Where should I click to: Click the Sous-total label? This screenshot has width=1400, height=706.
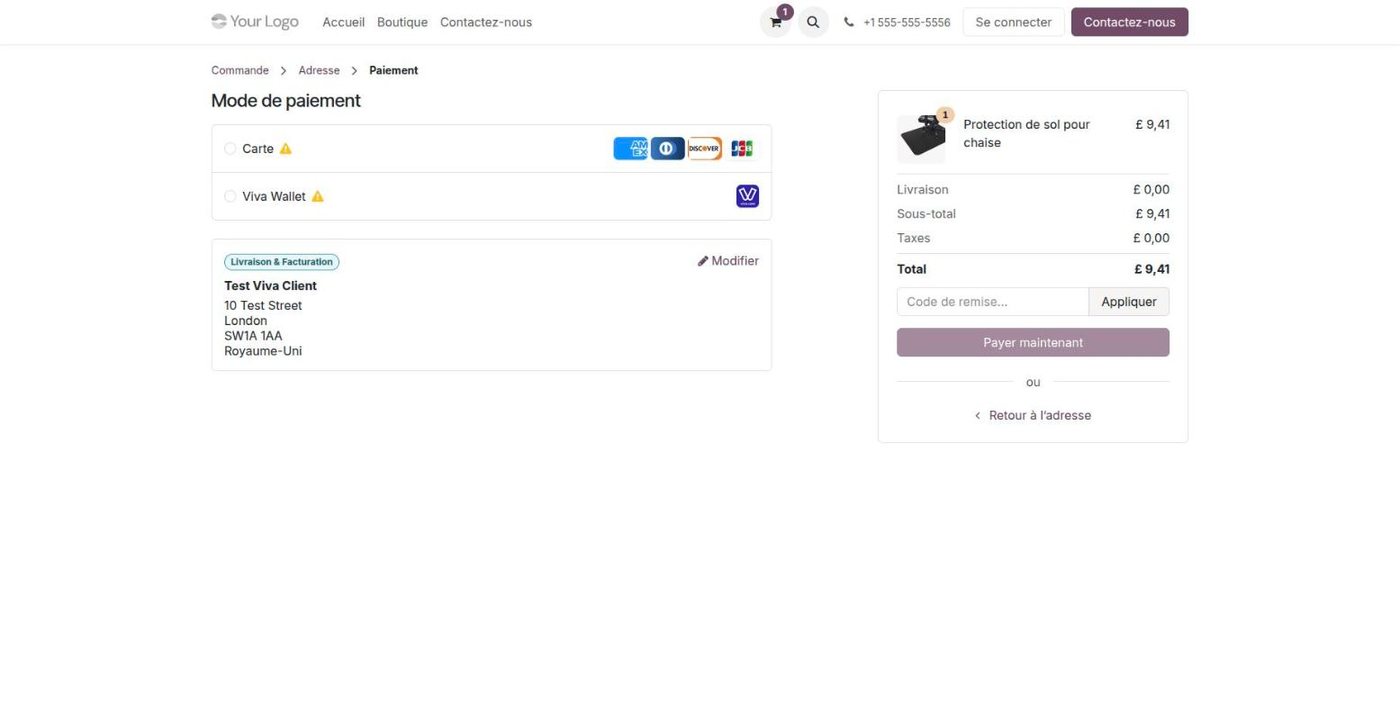926,214
